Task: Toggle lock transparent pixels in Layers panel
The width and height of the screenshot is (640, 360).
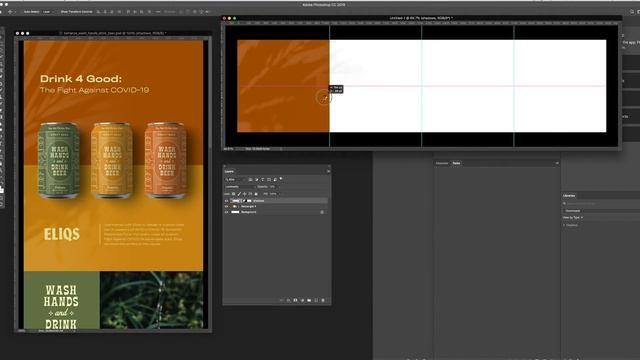Action: (233, 194)
